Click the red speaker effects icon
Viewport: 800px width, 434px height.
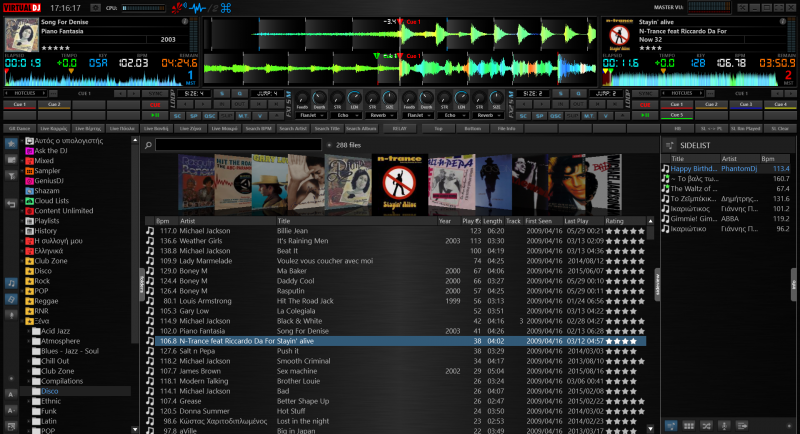[178, 8]
